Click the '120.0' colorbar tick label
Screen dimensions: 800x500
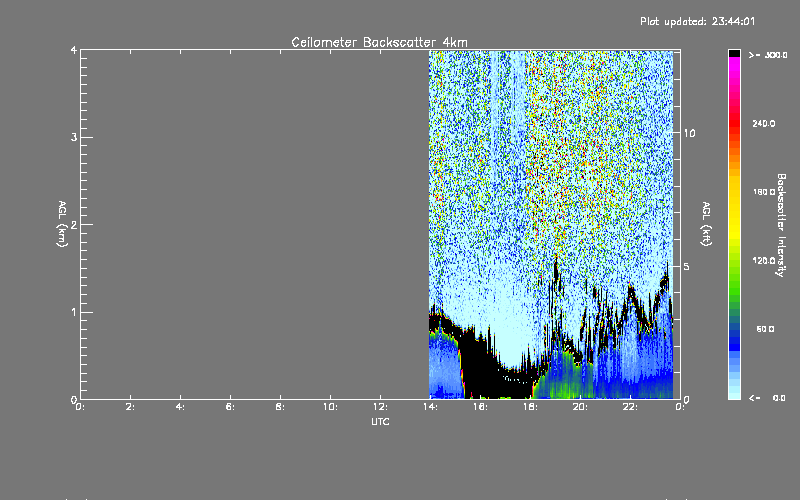pyautogui.click(x=764, y=261)
